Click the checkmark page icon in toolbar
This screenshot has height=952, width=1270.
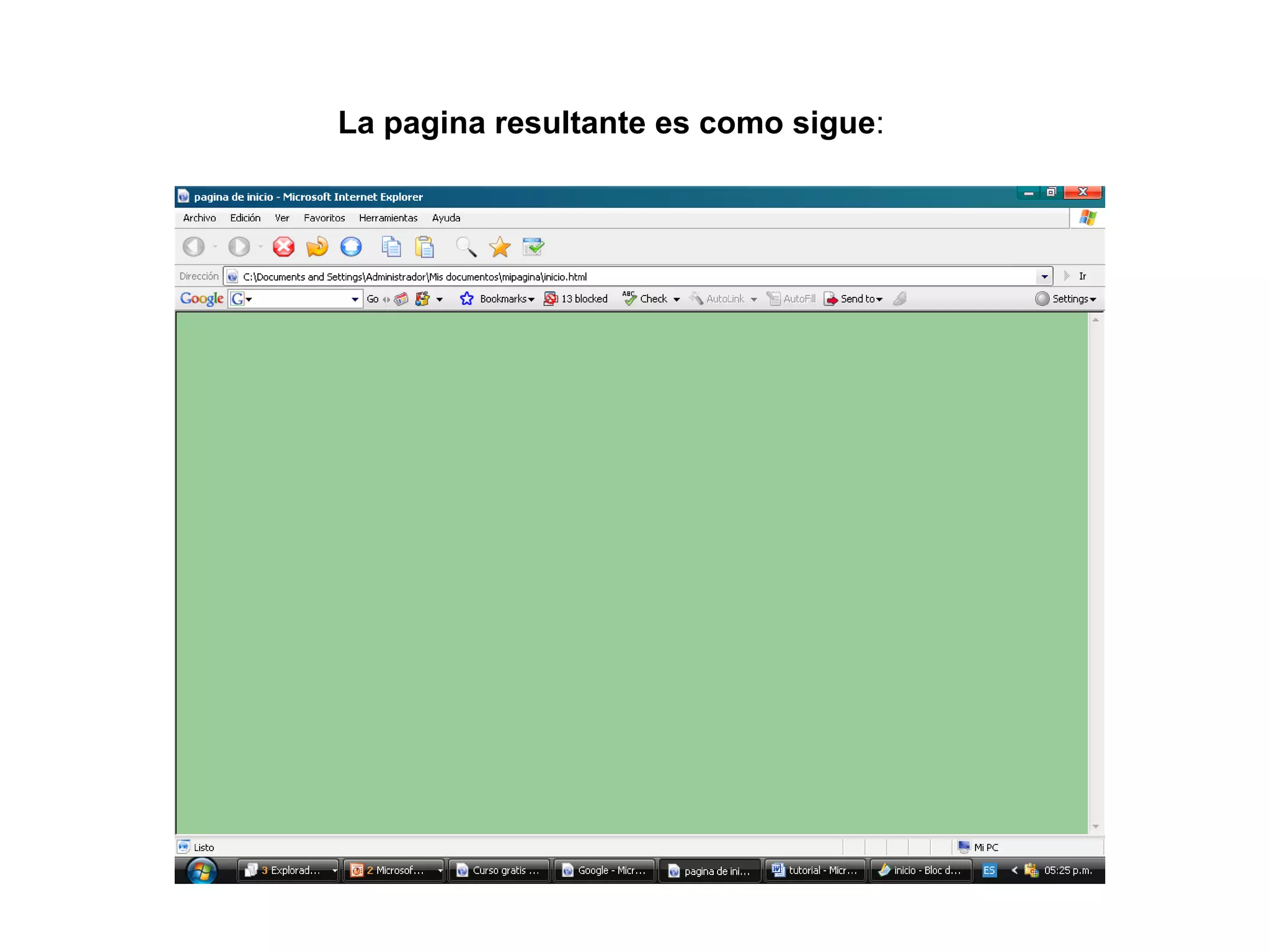click(x=533, y=247)
